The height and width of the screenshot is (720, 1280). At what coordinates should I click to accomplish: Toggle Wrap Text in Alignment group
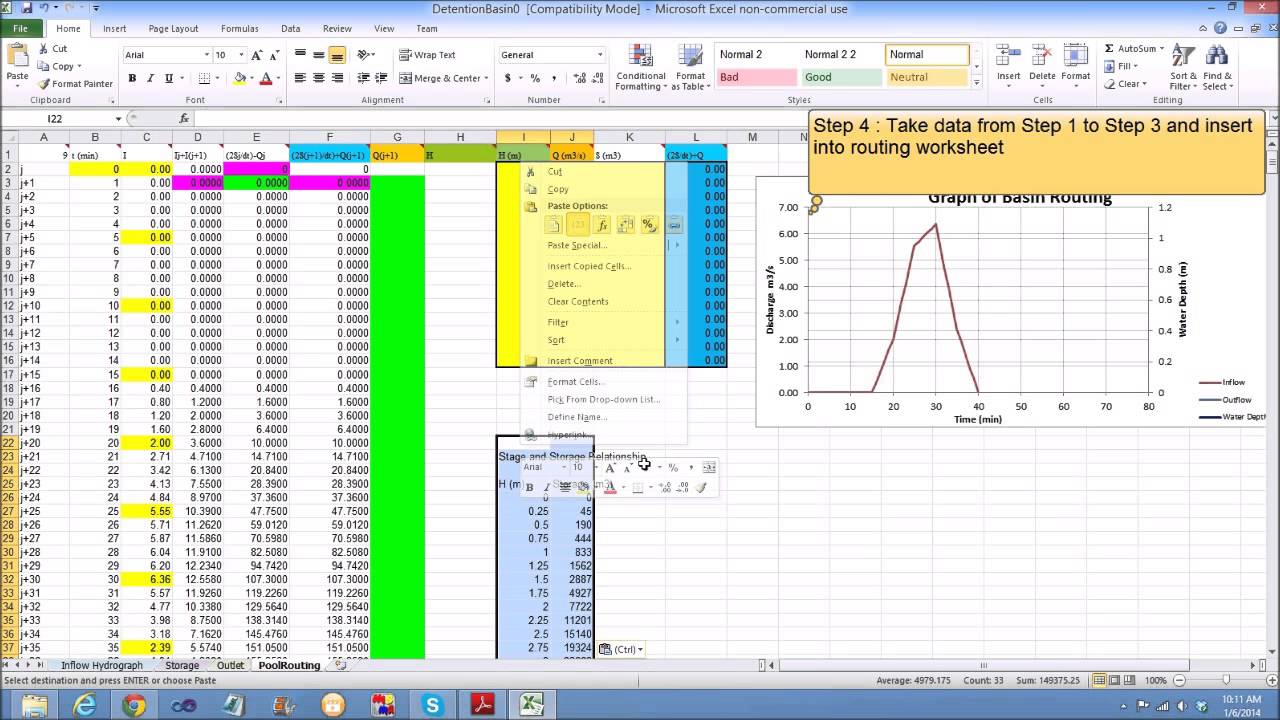tap(427, 55)
